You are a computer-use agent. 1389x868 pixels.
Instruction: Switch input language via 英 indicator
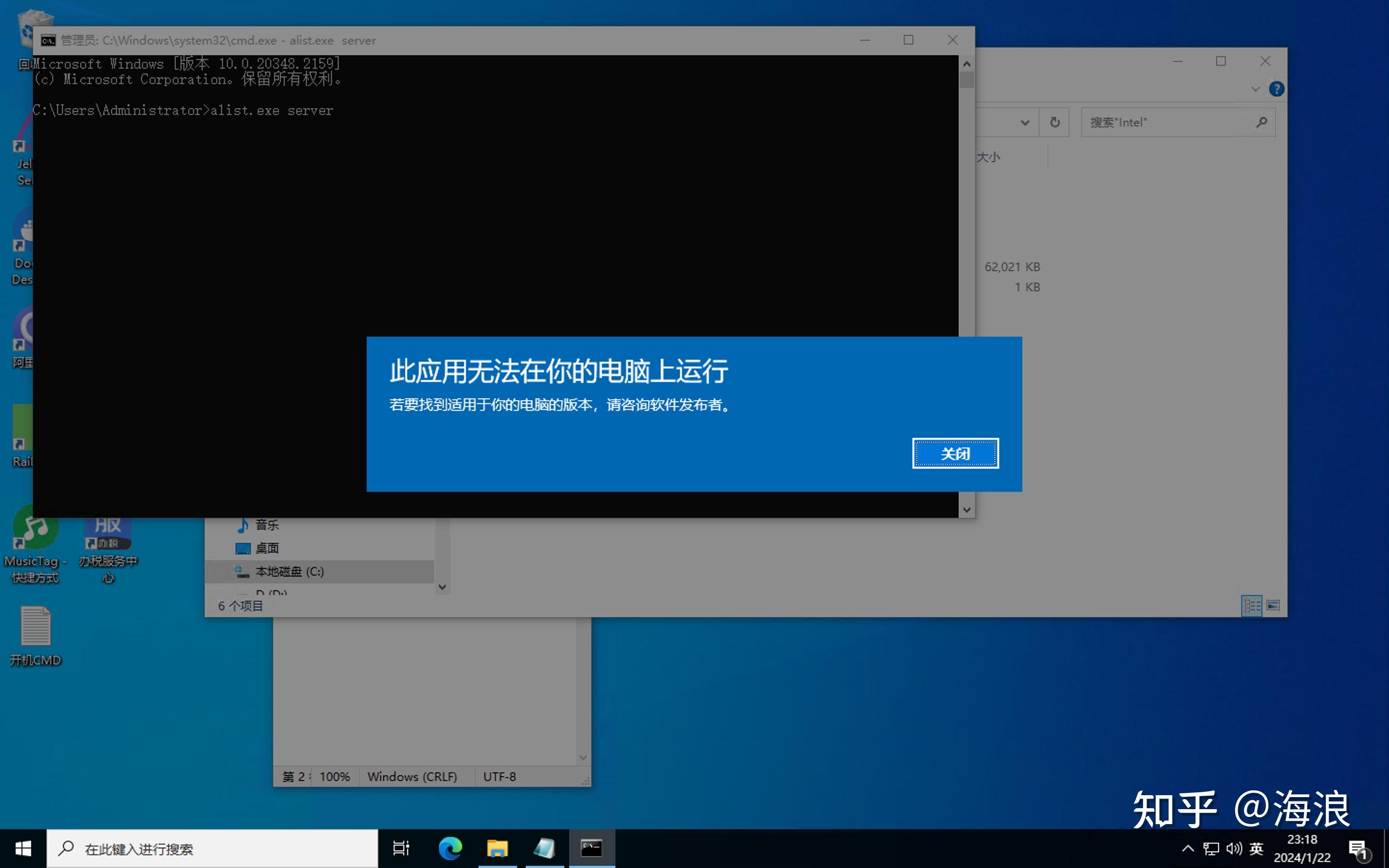(x=1256, y=849)
